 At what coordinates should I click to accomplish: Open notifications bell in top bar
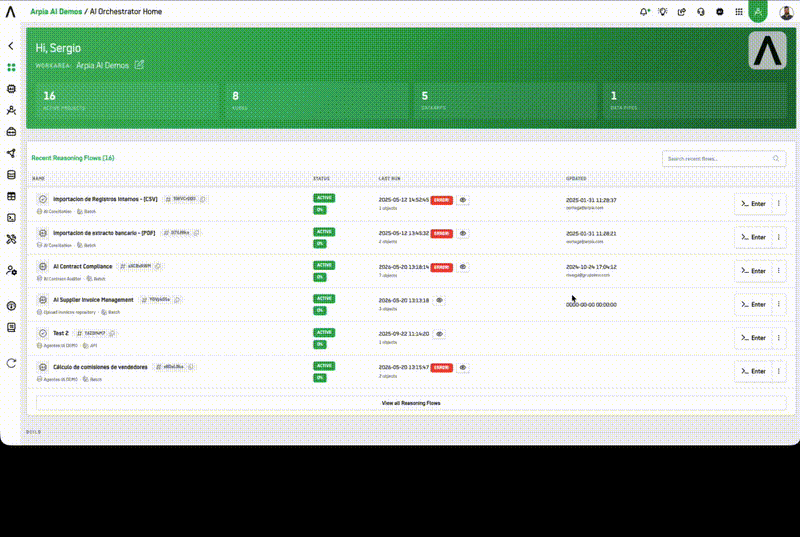click(644, 12)
